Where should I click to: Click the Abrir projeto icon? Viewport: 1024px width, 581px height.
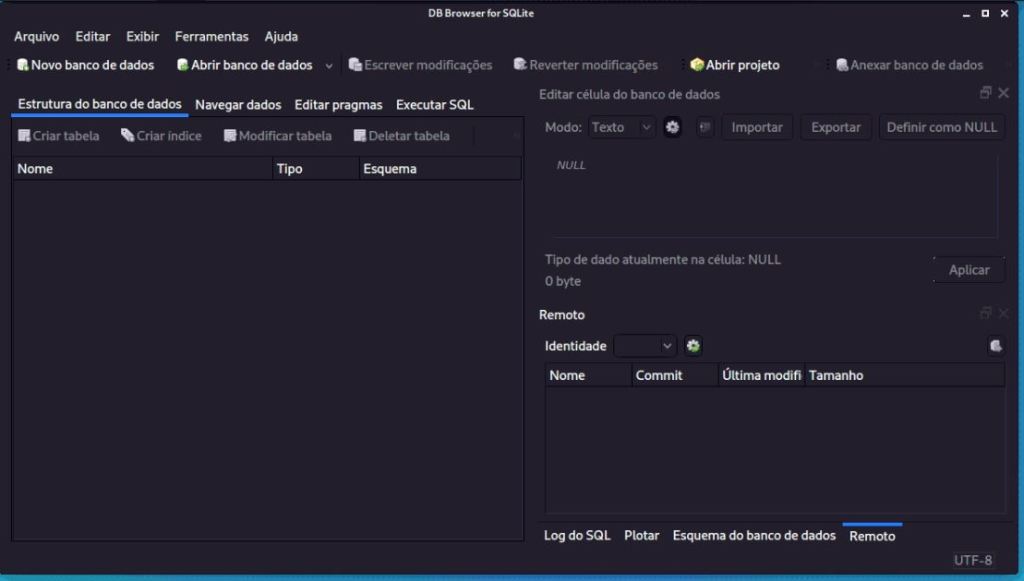(x=697, y=65)
